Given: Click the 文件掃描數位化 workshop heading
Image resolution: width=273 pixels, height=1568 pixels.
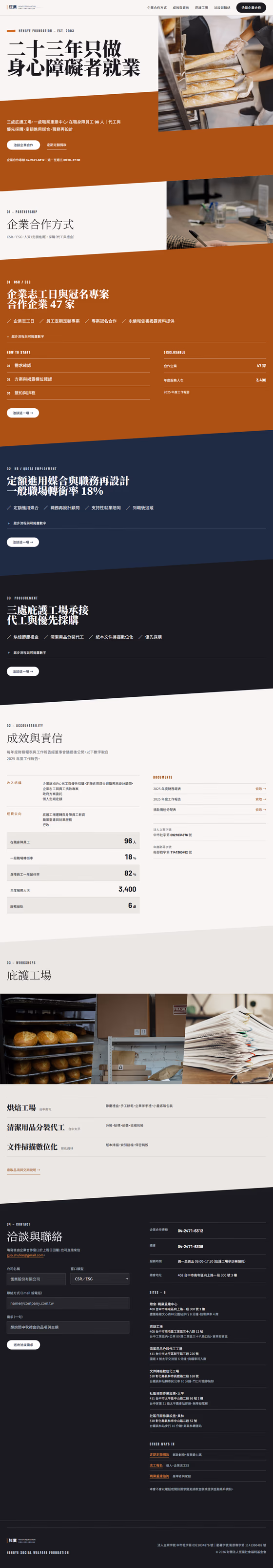Looking at the screenshot, I should (x=32, y=1147).
